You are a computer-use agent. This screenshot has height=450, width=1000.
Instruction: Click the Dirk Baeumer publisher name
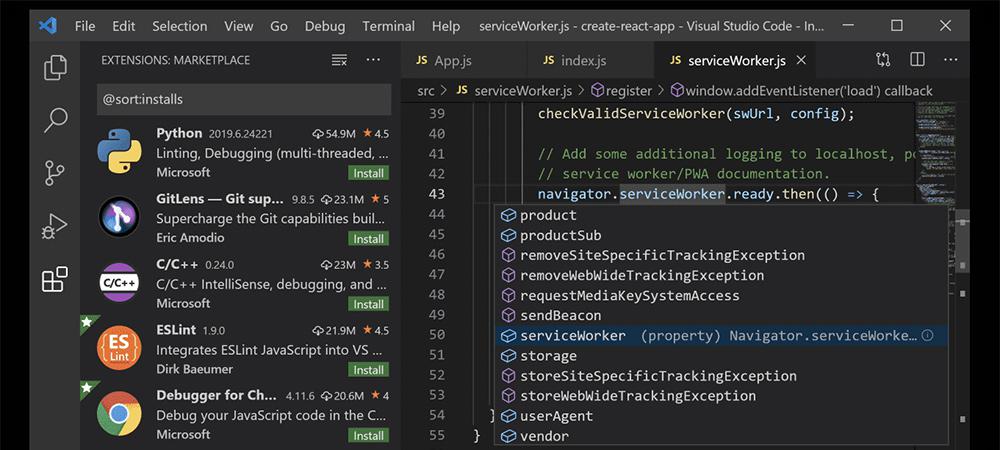(x=195, y=369)
